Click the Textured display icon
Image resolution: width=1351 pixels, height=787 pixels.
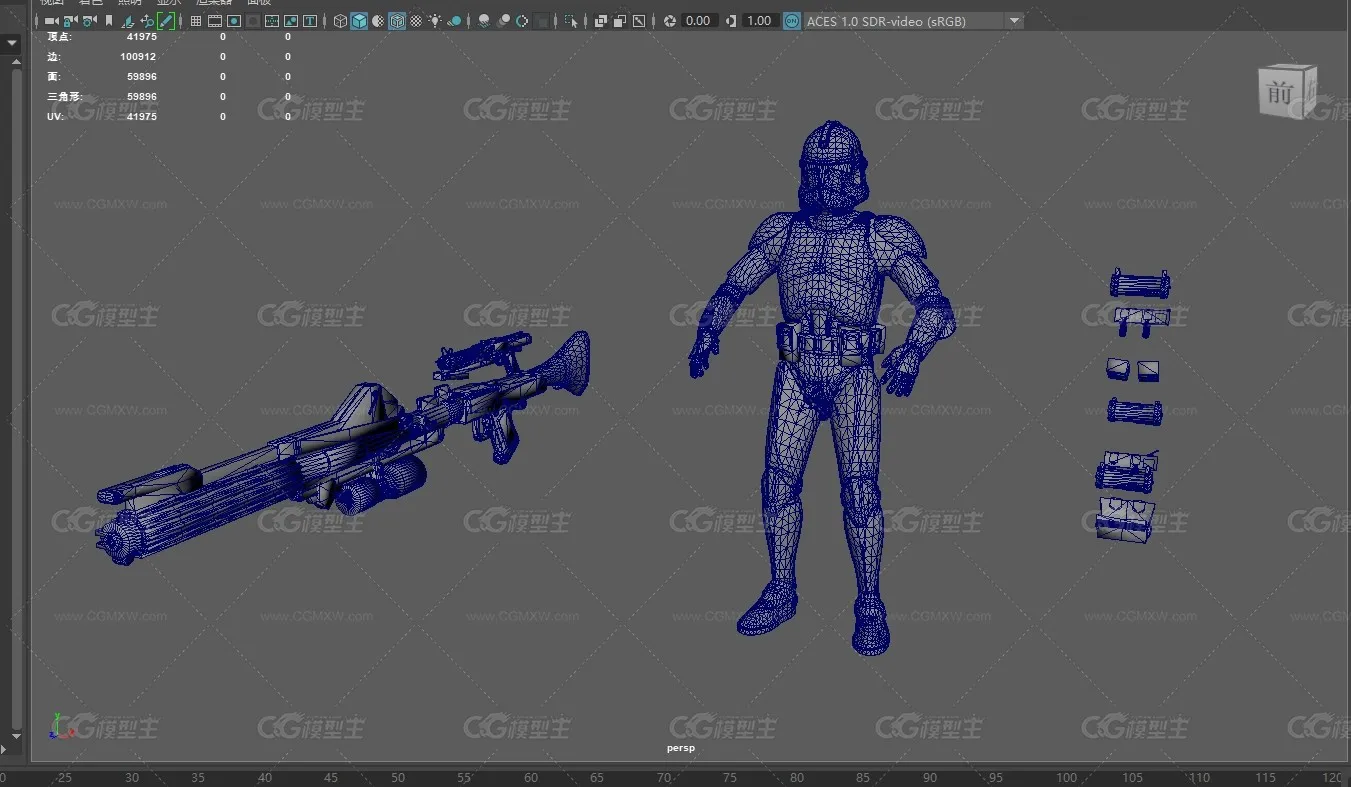pos(416,20)
